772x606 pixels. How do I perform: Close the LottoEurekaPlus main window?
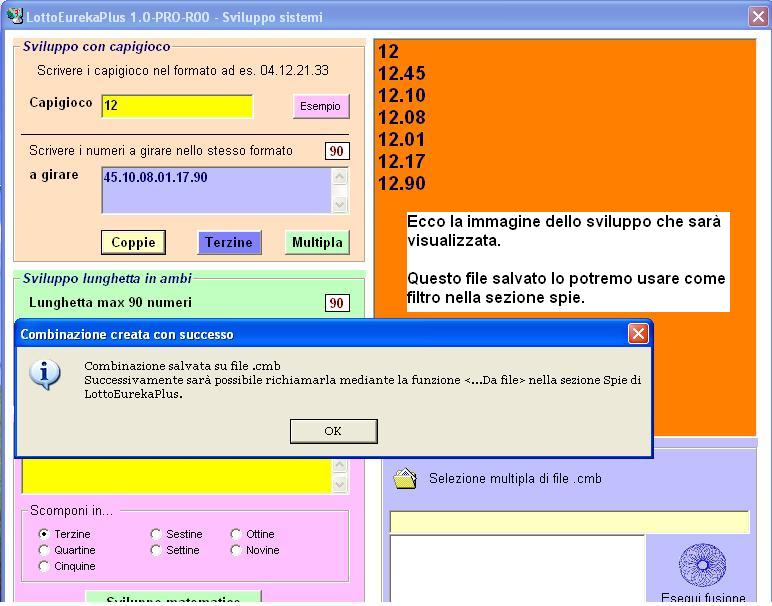pyautogui.click(x=758, y=16)
